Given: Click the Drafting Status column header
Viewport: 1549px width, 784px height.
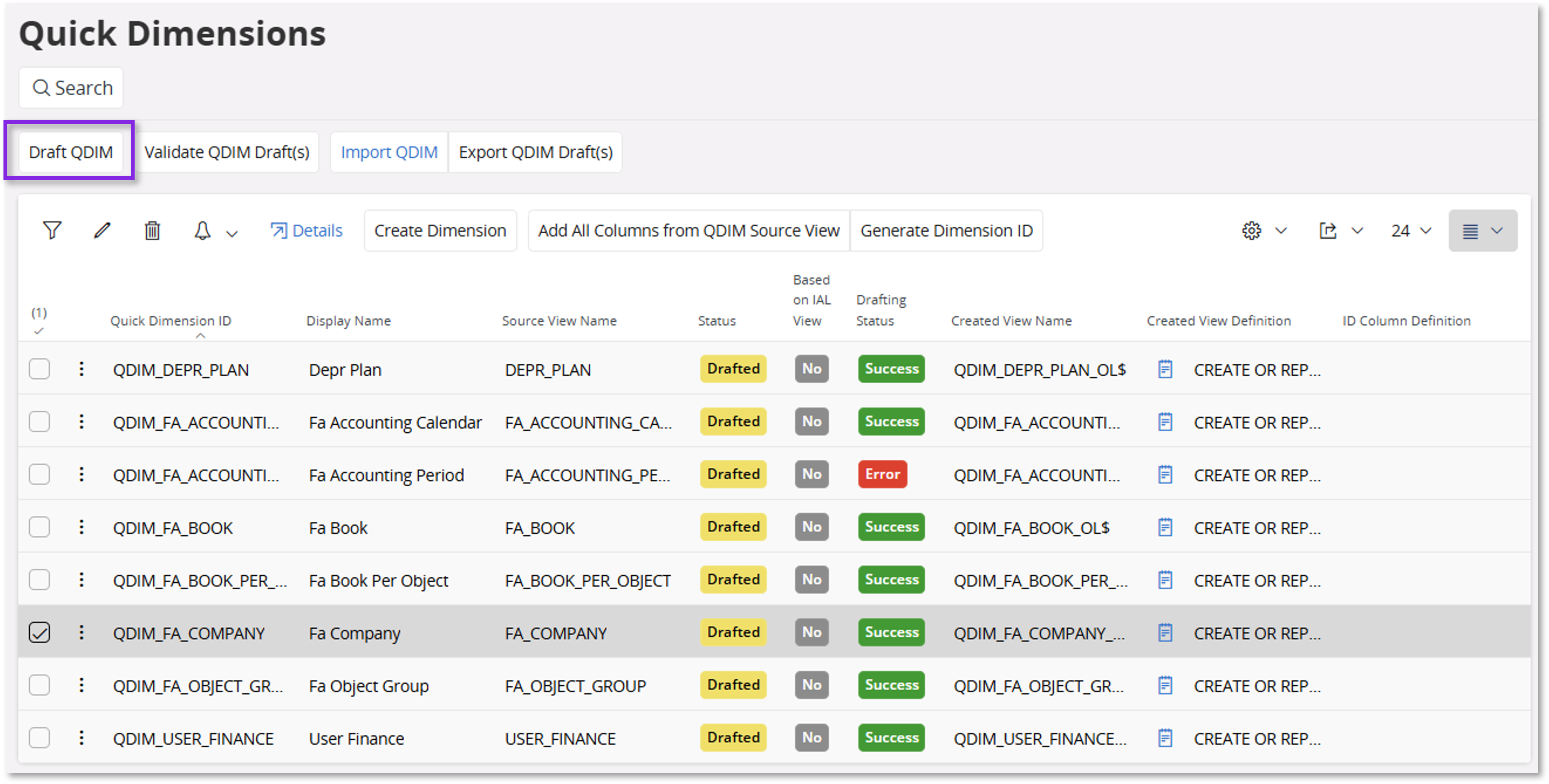Looking at the screenshot, I should [881, 310].
